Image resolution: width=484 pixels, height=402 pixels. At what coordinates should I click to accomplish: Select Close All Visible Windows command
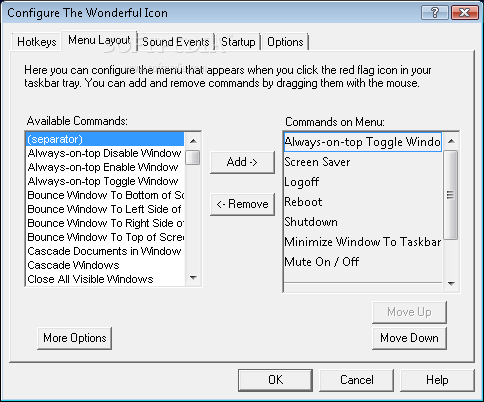[x=105, y=279]
